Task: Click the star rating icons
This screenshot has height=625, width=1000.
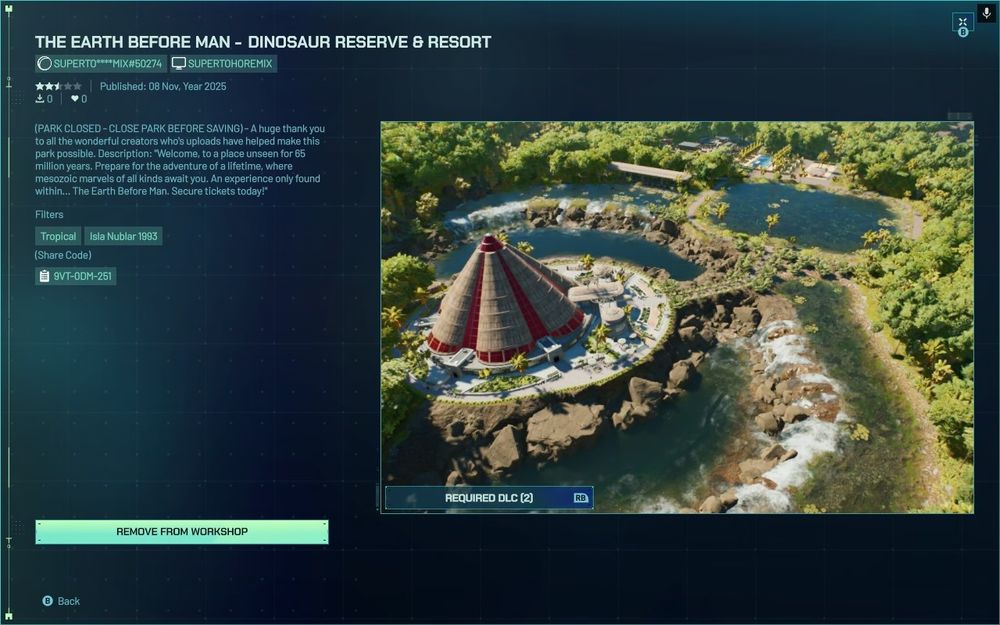Action: pyautogui.click(x=58, y=86)
